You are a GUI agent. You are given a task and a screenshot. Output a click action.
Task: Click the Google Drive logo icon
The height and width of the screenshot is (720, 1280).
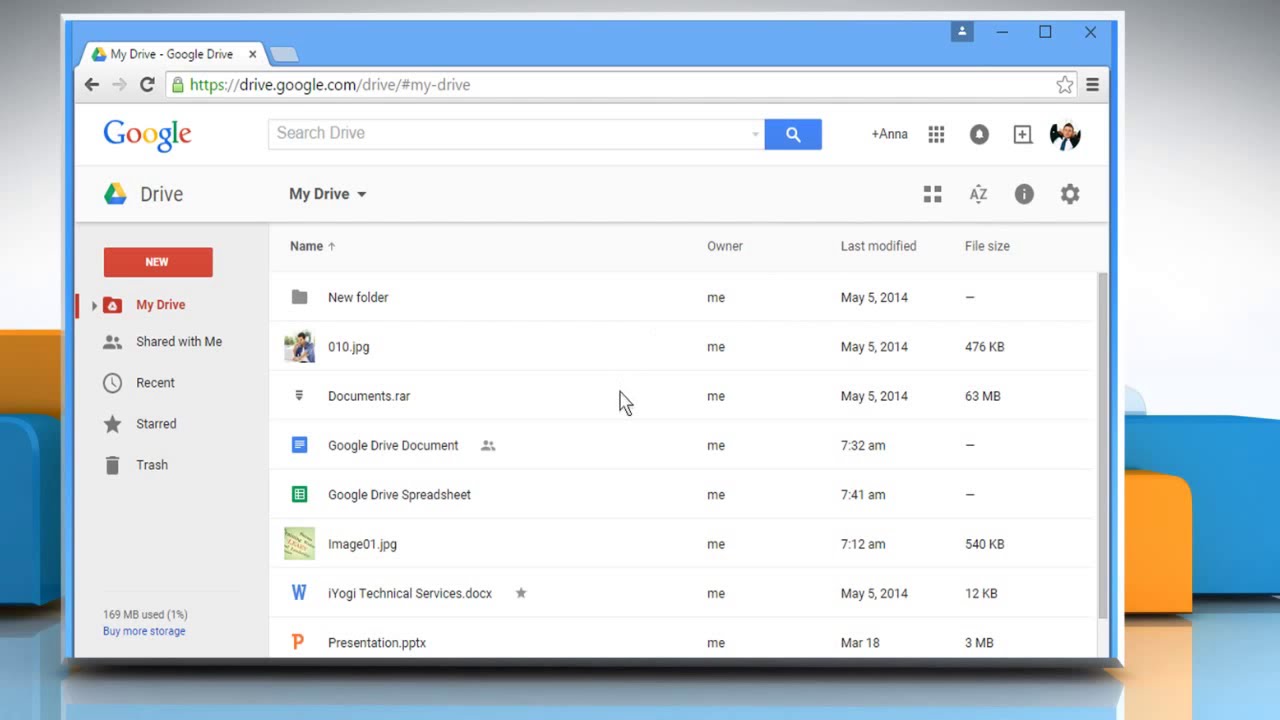[116, 194]
